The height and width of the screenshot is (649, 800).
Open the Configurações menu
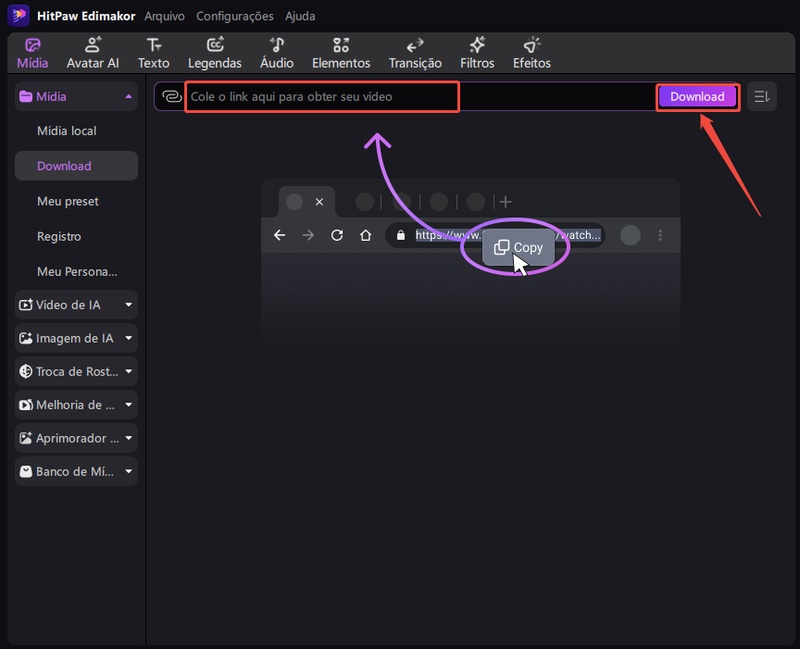235,16
